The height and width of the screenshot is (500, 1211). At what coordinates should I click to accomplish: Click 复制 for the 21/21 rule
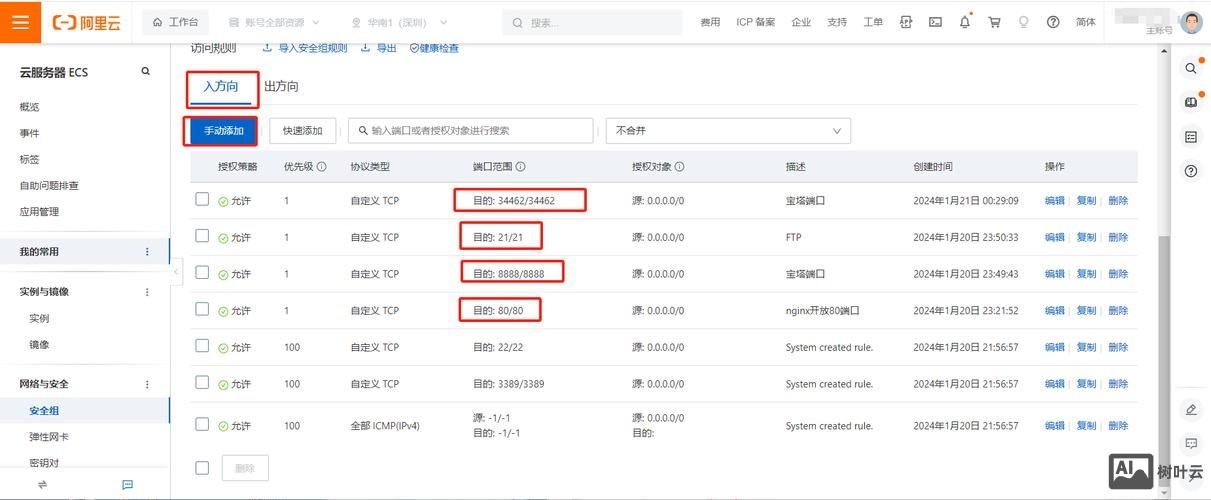(1086, 237)
